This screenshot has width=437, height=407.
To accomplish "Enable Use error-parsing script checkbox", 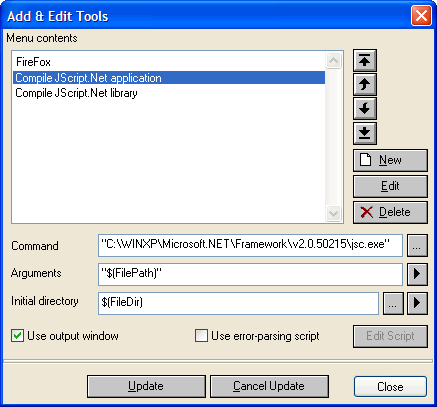I will pos(201,336).
